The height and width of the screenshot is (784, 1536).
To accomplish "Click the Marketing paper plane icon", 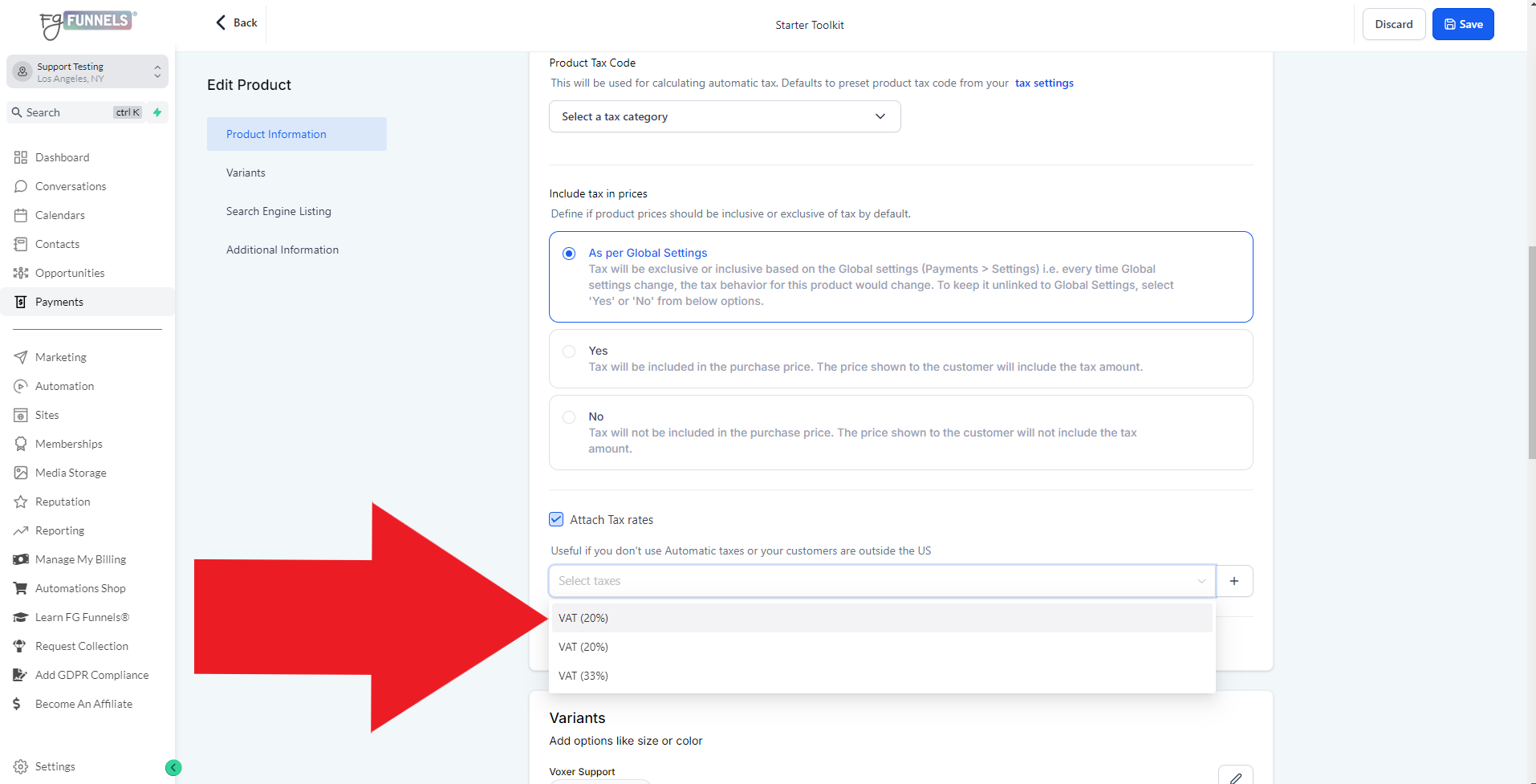I will coord(21,357).
